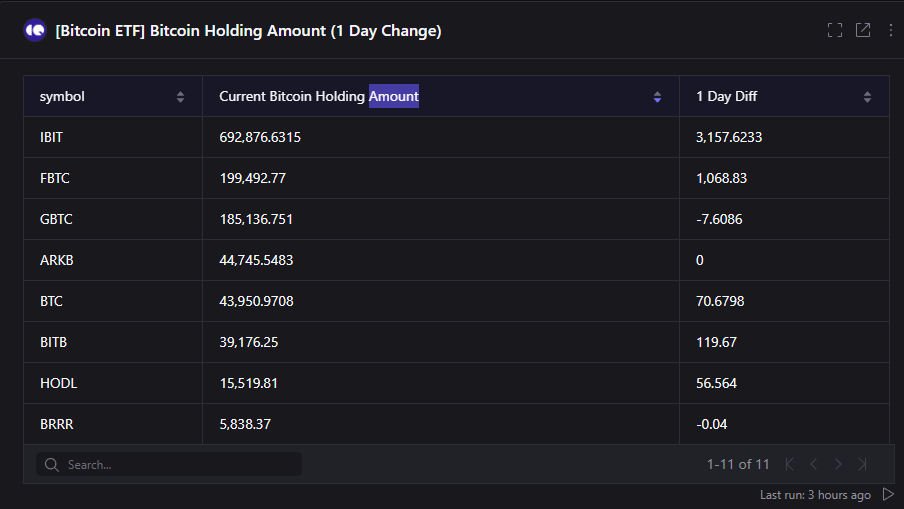Select the IBIT symbol cell
Screen dimensions: 904x509
click(113, 137)
